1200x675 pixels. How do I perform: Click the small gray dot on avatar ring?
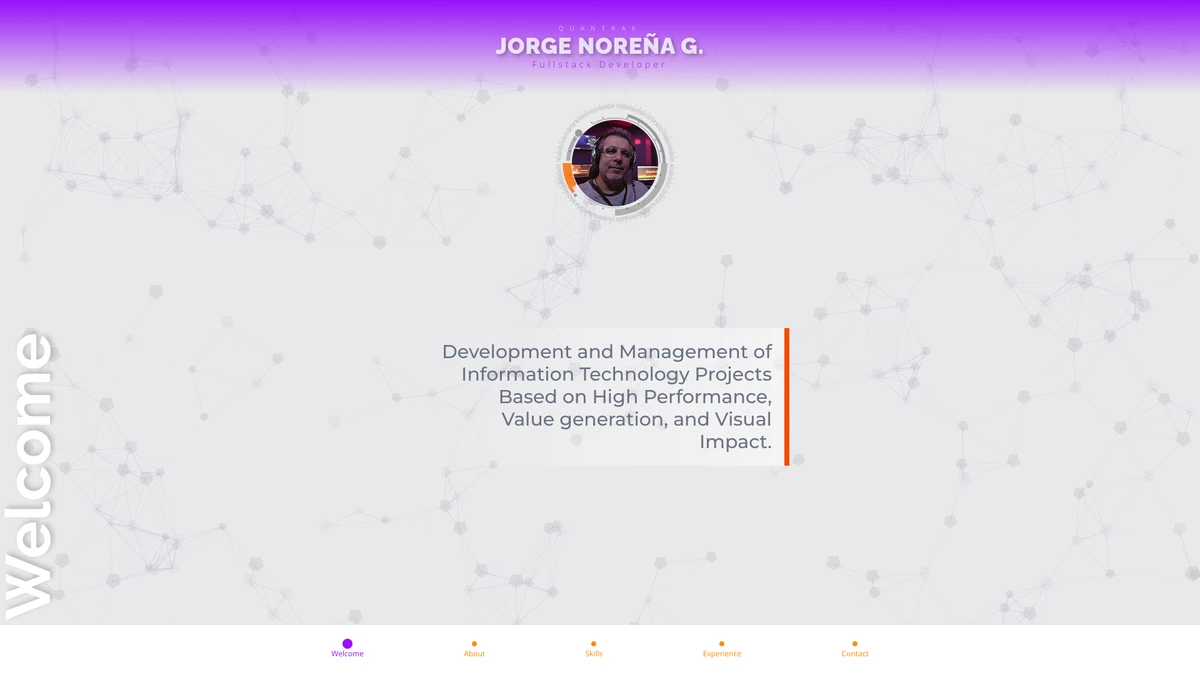click(x=579, y=133)
